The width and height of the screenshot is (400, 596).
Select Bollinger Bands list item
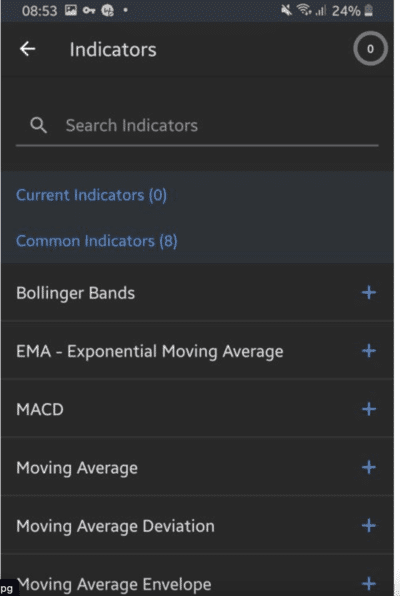197,293
